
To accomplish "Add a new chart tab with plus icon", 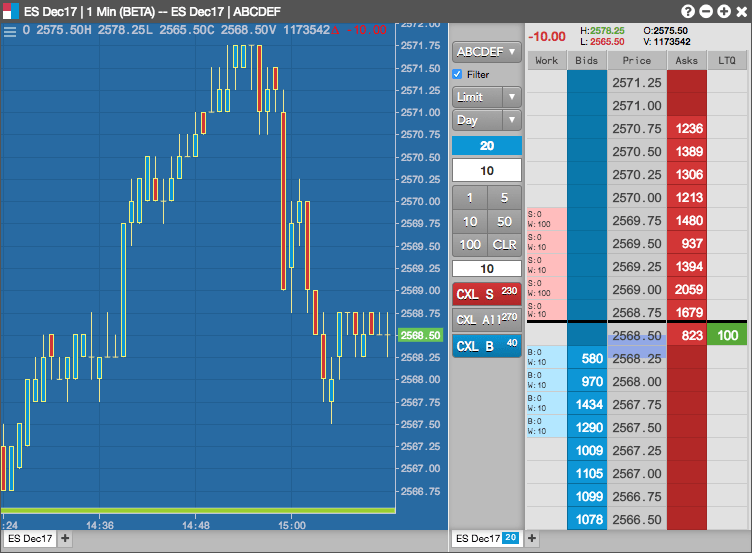I will [65, 538].
